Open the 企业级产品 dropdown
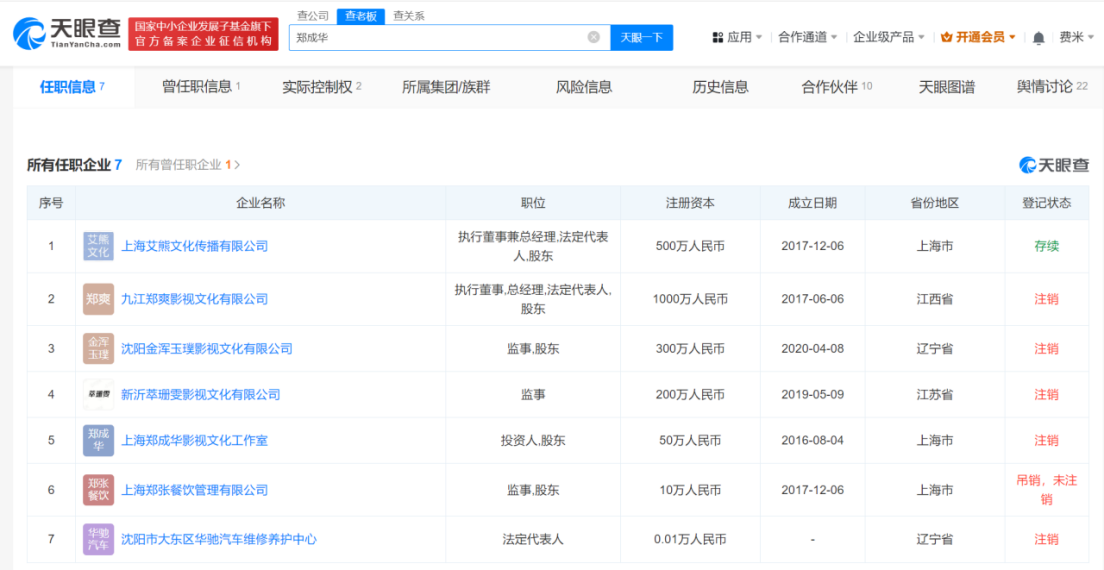 click(888, 37)
